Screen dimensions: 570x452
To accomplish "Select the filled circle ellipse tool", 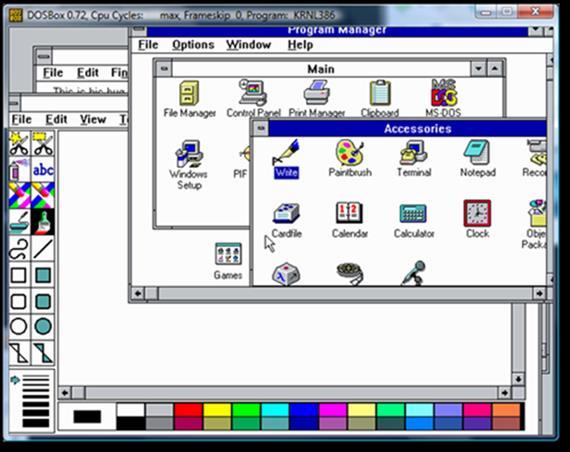I will click(x=43, y=326).
